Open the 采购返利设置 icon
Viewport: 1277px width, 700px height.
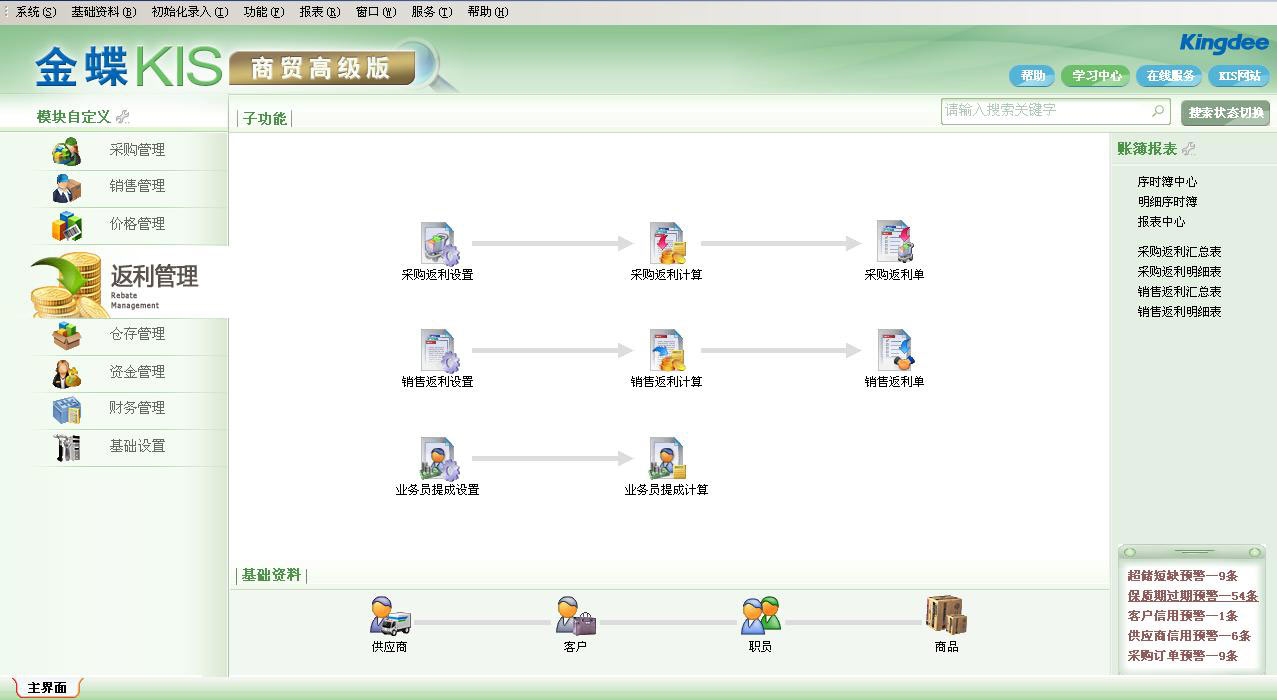tap(438, 243)
